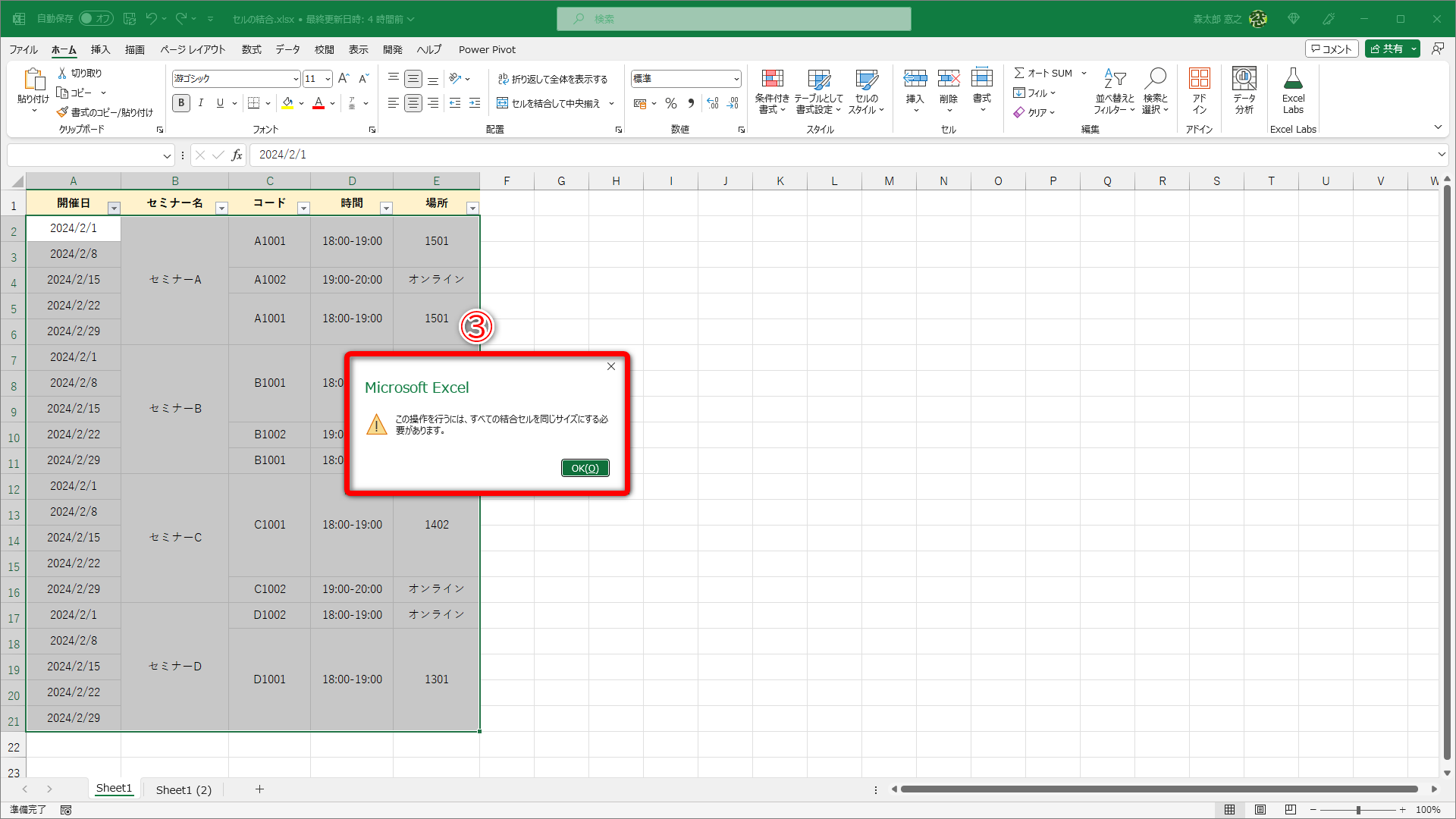Screen dimensions: 1456x819
Task: Click the Excel Labs flask icon
Action: (1293, 79)
